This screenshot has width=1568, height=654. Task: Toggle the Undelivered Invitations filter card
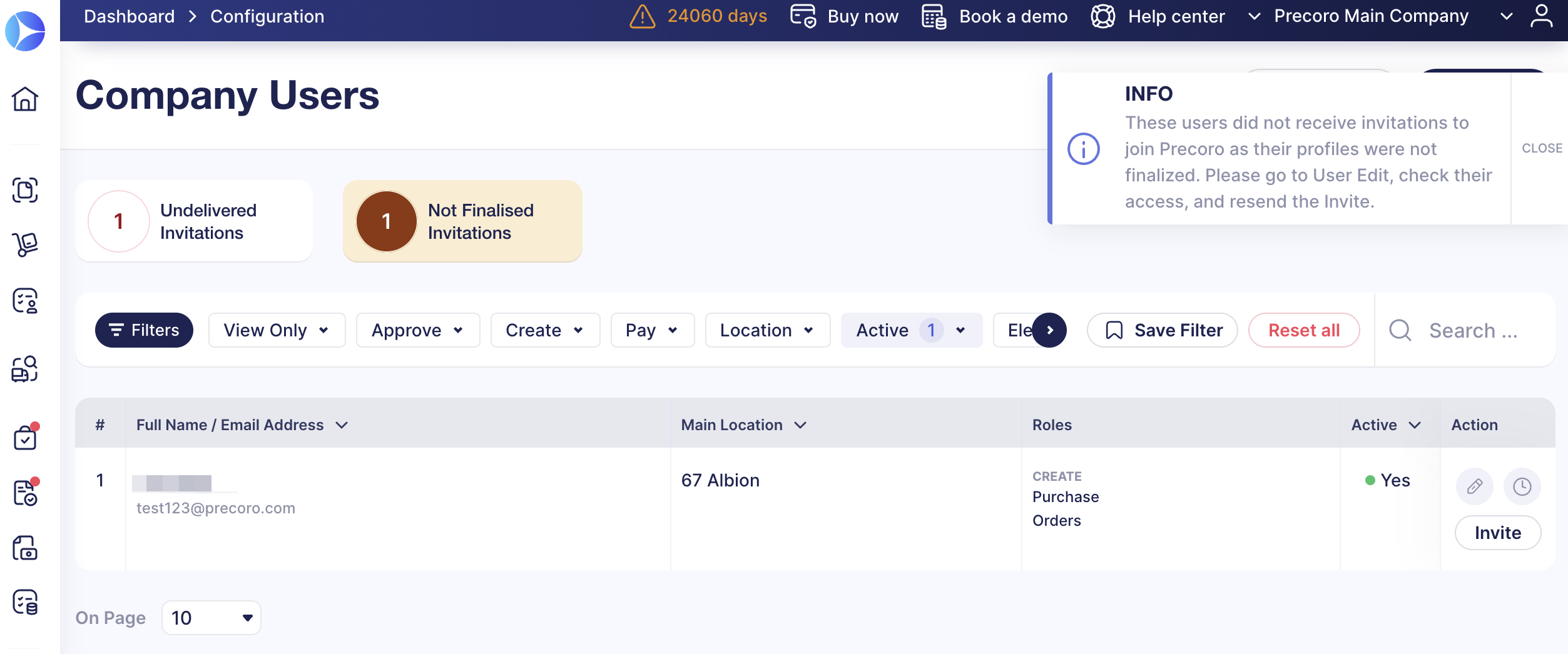coord(194,221)
